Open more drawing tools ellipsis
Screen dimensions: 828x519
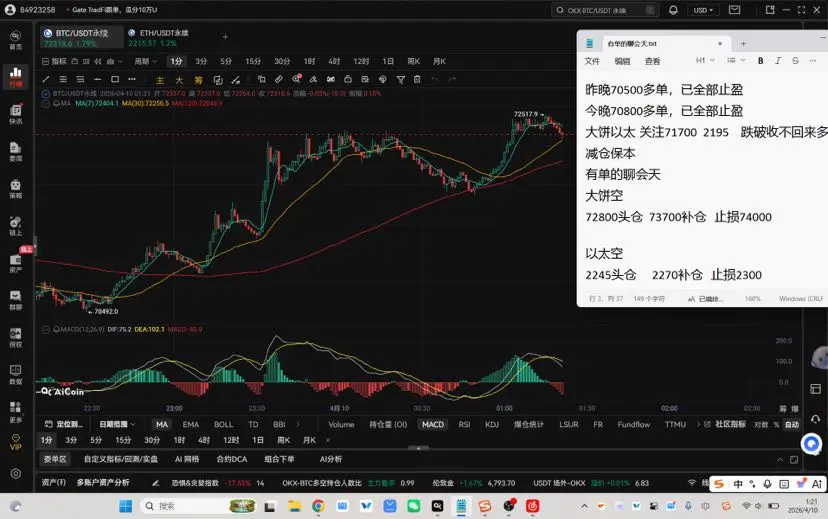(x=132, y=79)
